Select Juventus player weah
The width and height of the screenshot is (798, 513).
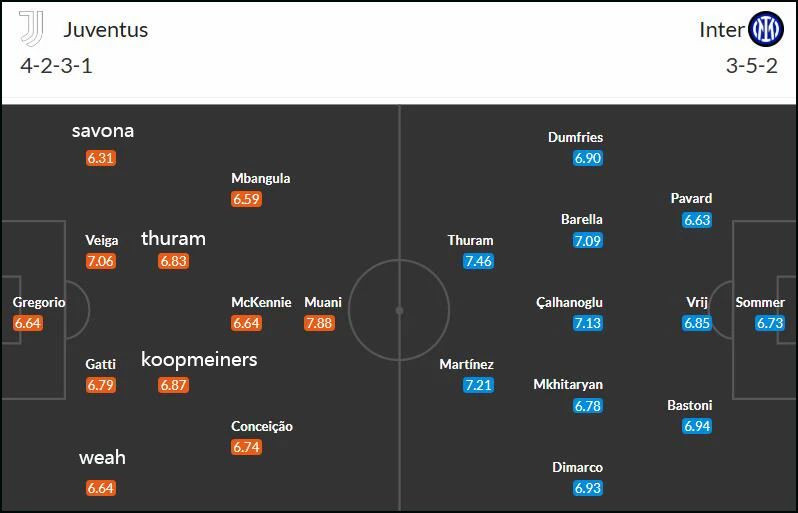tap(102, 457)
